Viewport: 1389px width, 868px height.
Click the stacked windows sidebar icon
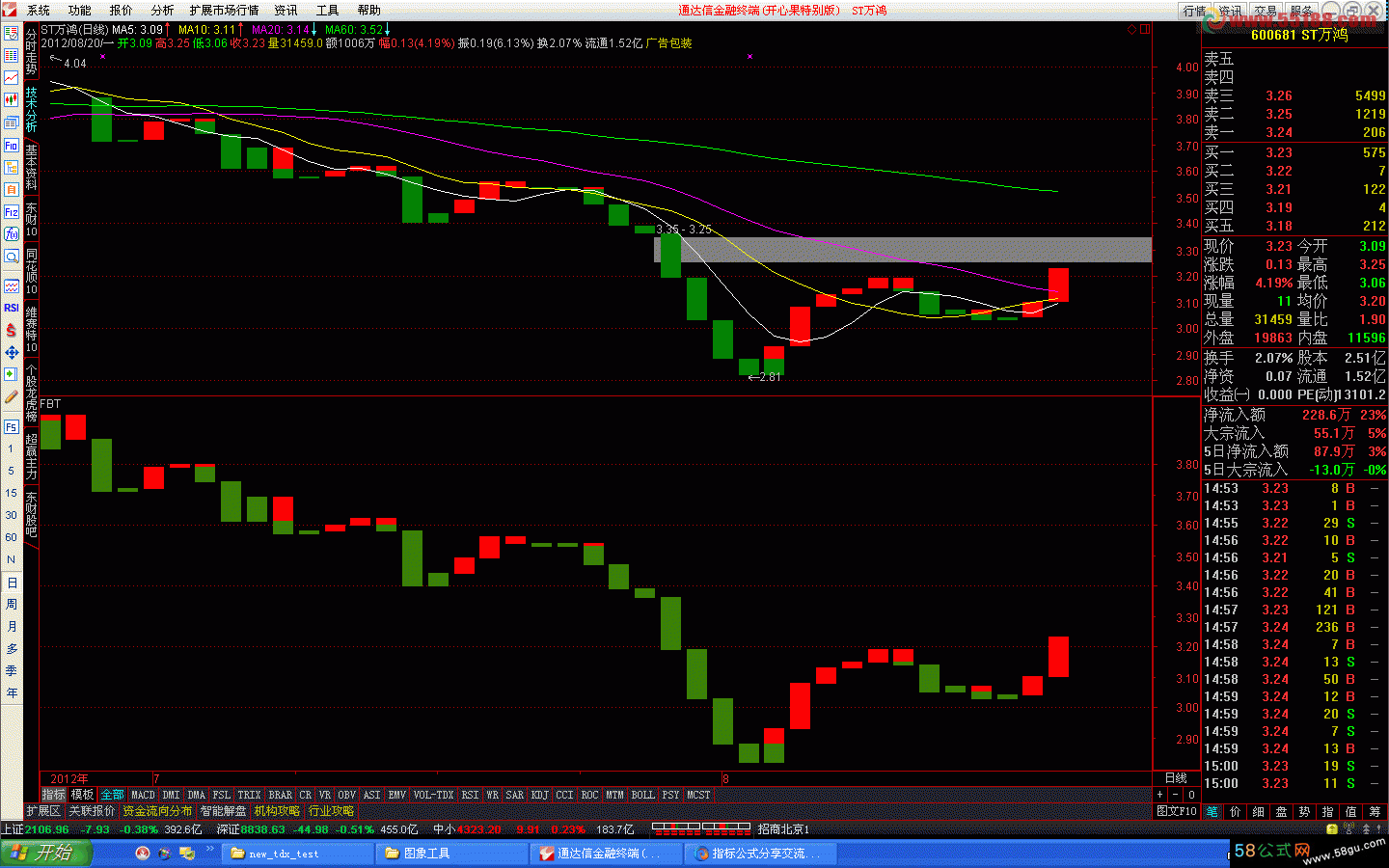[12, 122]
